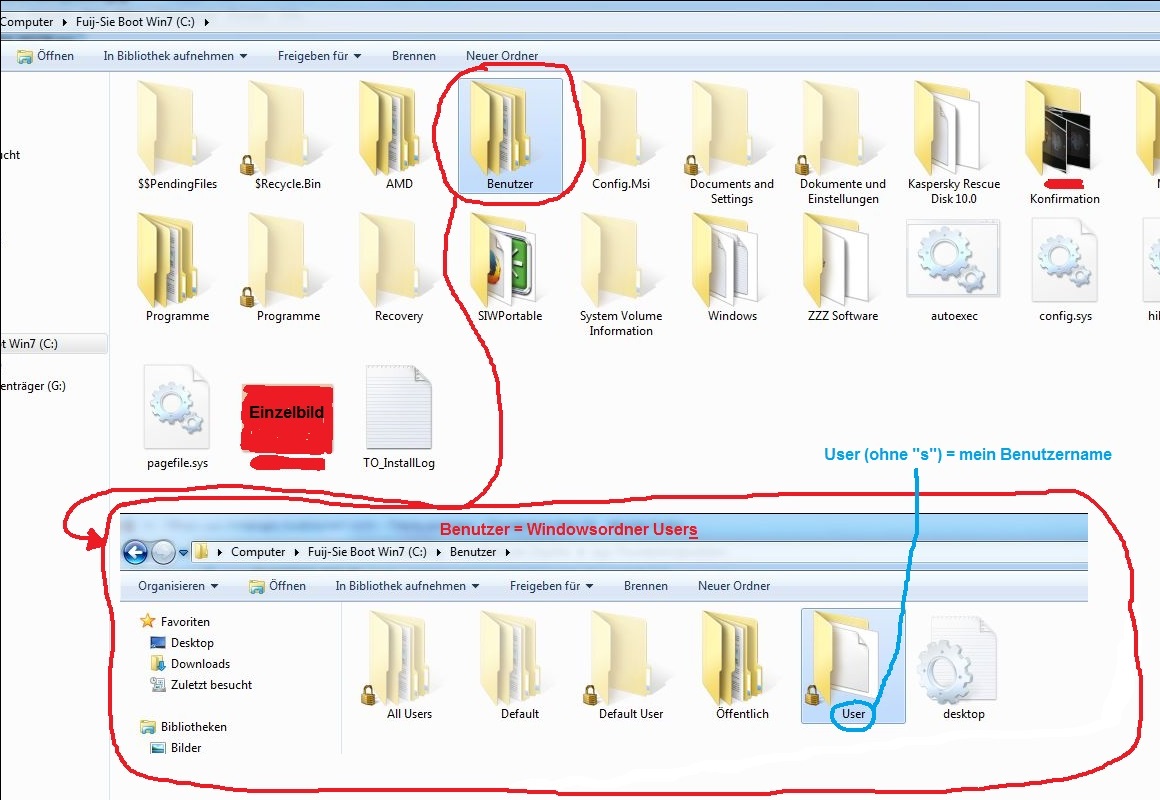
Task: Open Bilder library in navigation pane
Action: click(176, 747)
